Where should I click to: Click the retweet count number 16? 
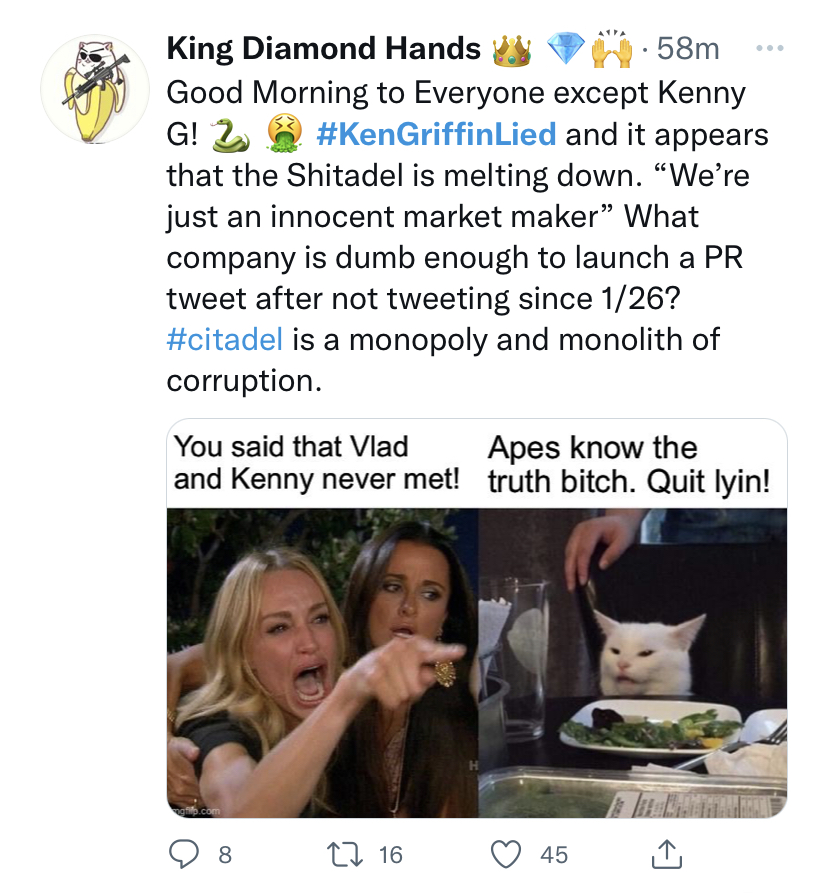coord(390,855)
